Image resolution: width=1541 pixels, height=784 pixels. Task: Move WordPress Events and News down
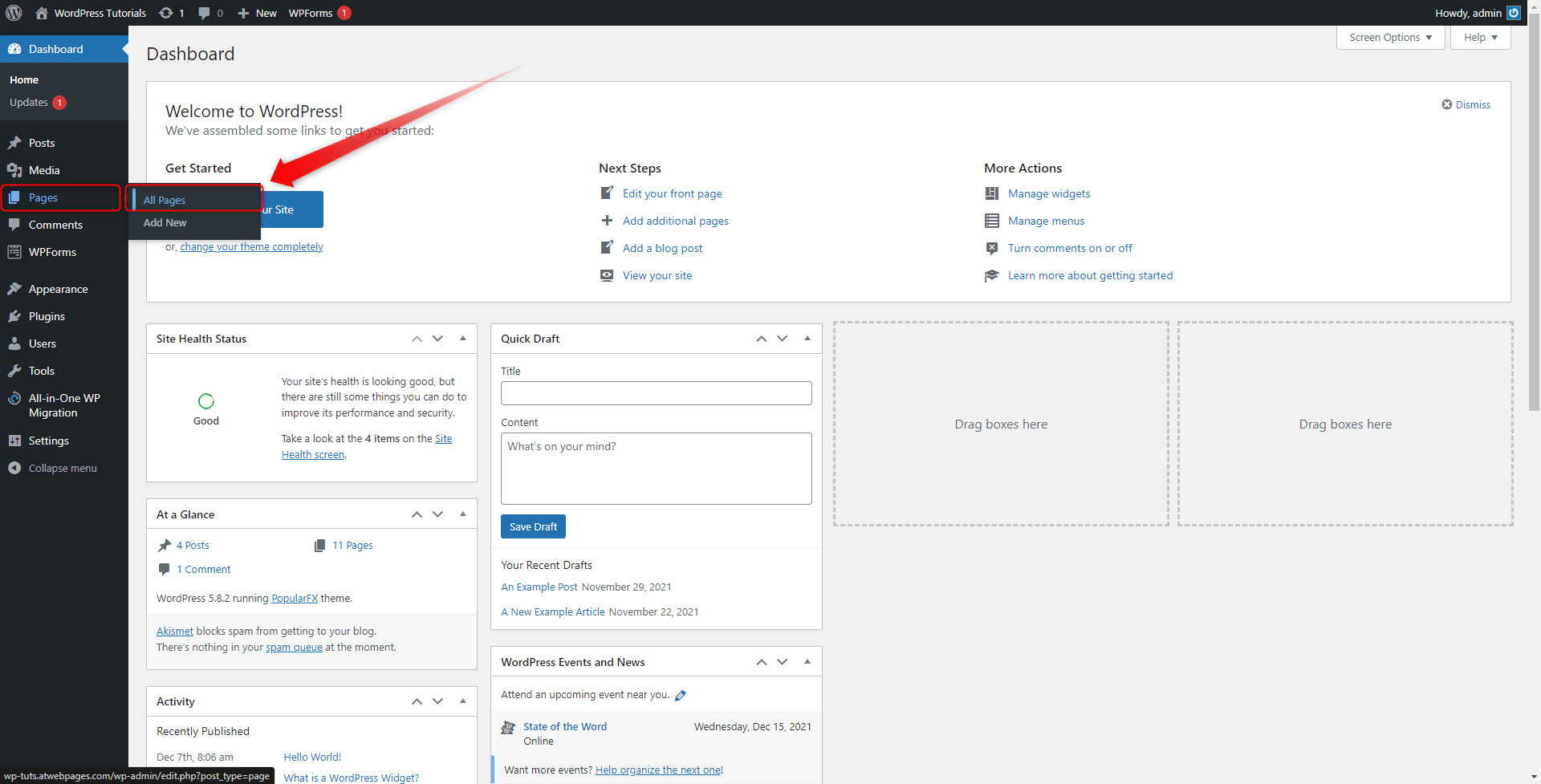782,662
